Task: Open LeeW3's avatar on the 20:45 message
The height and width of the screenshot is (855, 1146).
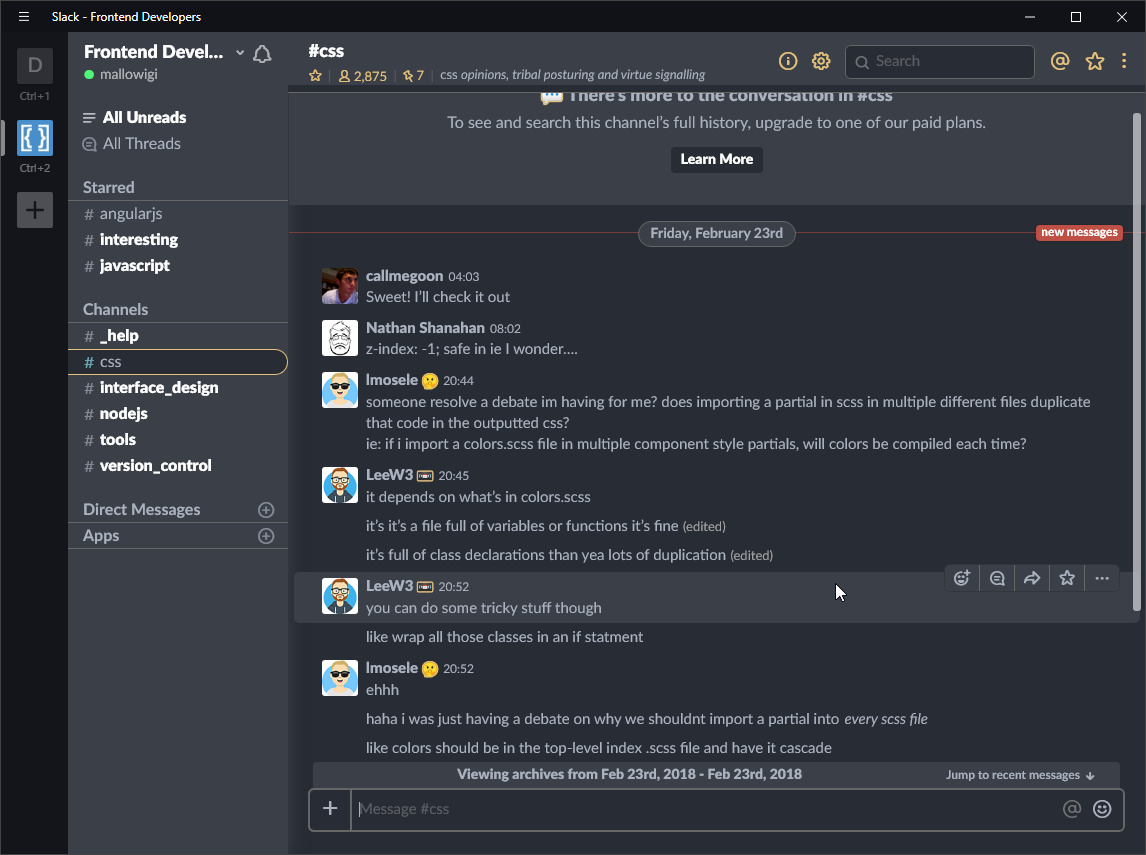Action: click(x=340, y=485)
